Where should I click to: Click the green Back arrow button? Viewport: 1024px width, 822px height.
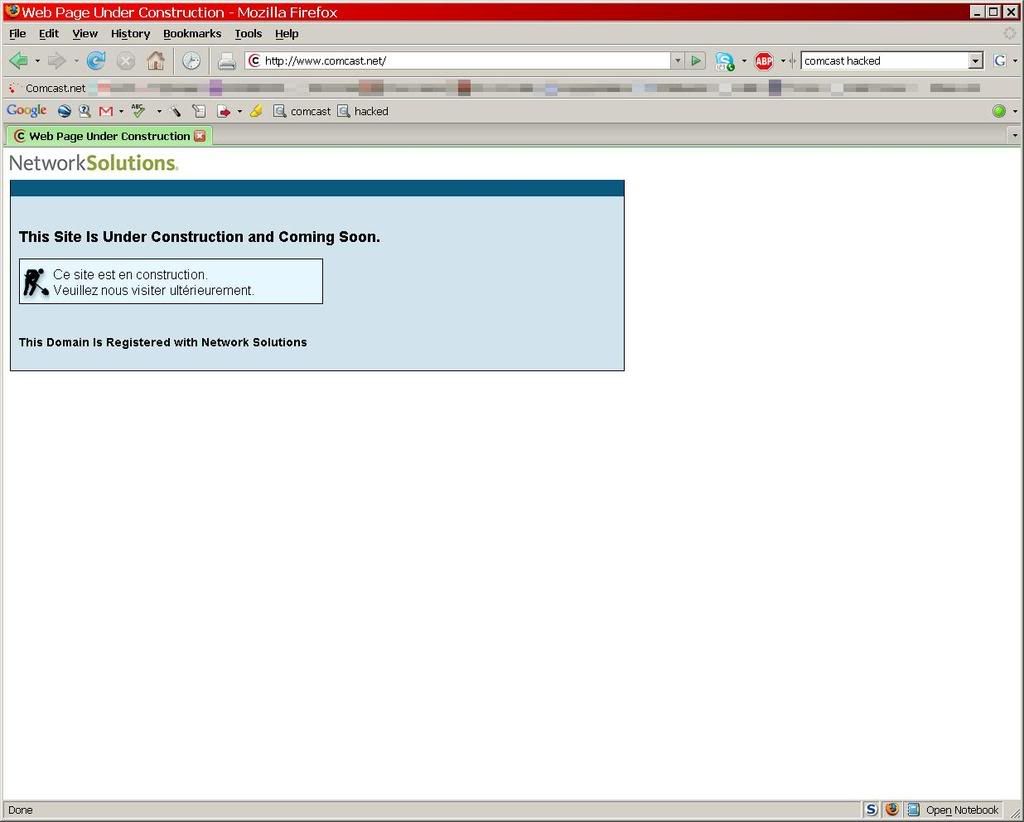pyautogui.click(x=18, y=61)
